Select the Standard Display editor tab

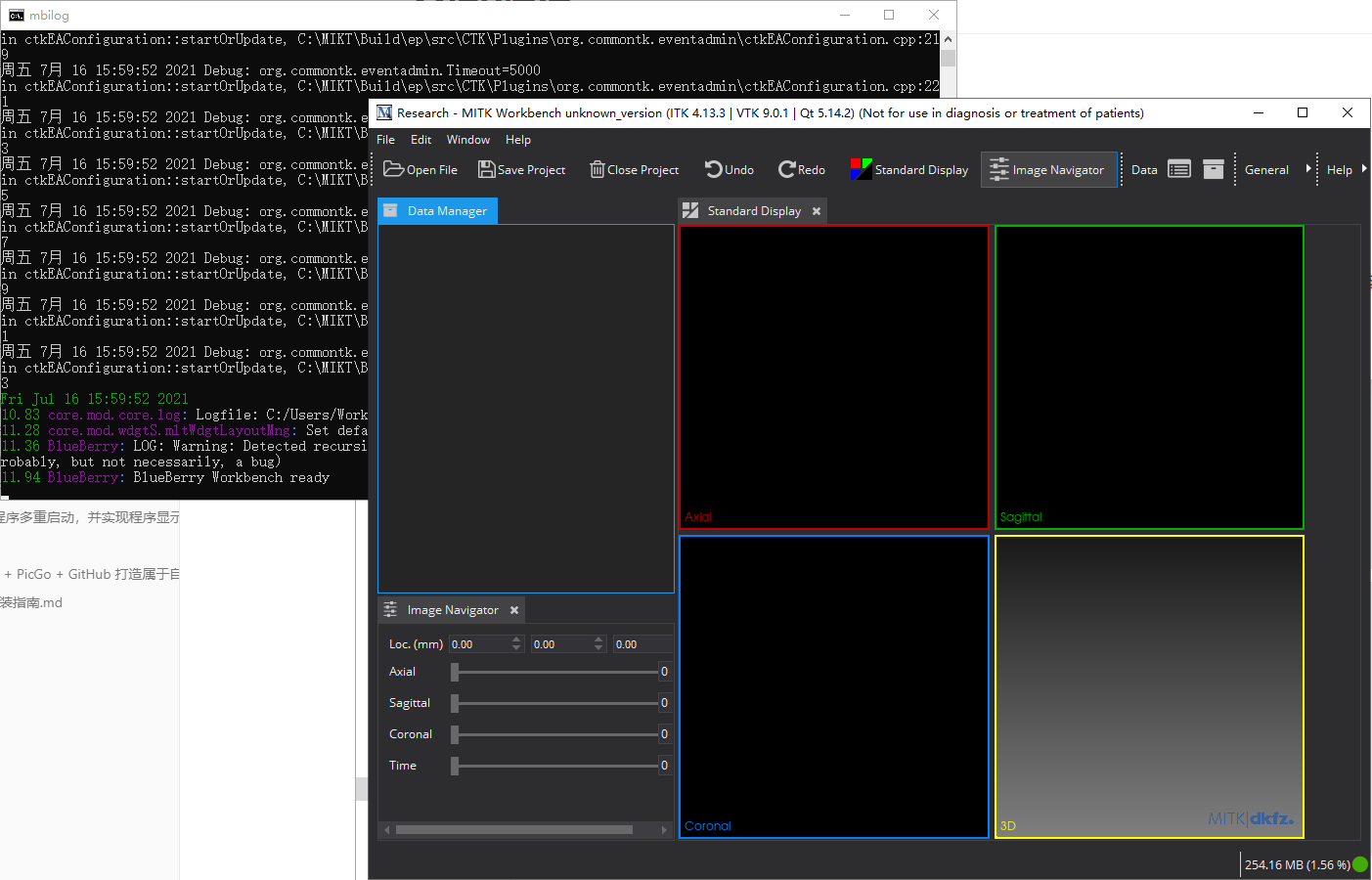(753, 210)
